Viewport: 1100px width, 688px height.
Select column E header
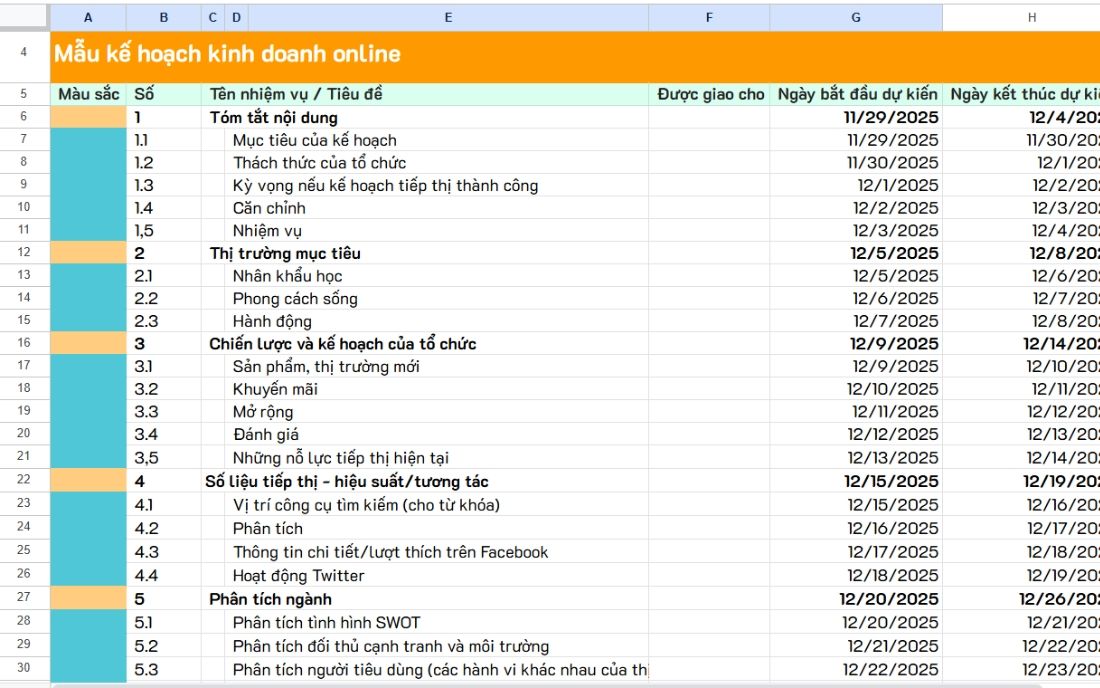[x=448, y=18]
